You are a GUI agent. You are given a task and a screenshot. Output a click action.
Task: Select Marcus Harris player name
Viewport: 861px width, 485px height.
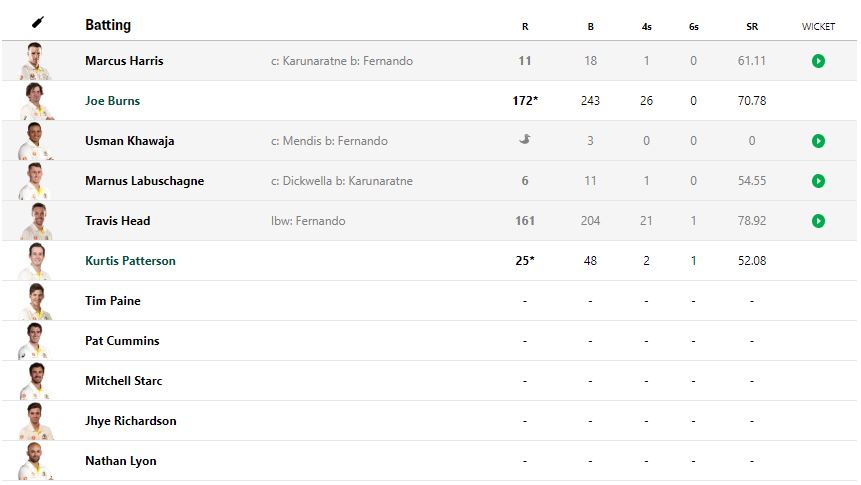(124, 61)
